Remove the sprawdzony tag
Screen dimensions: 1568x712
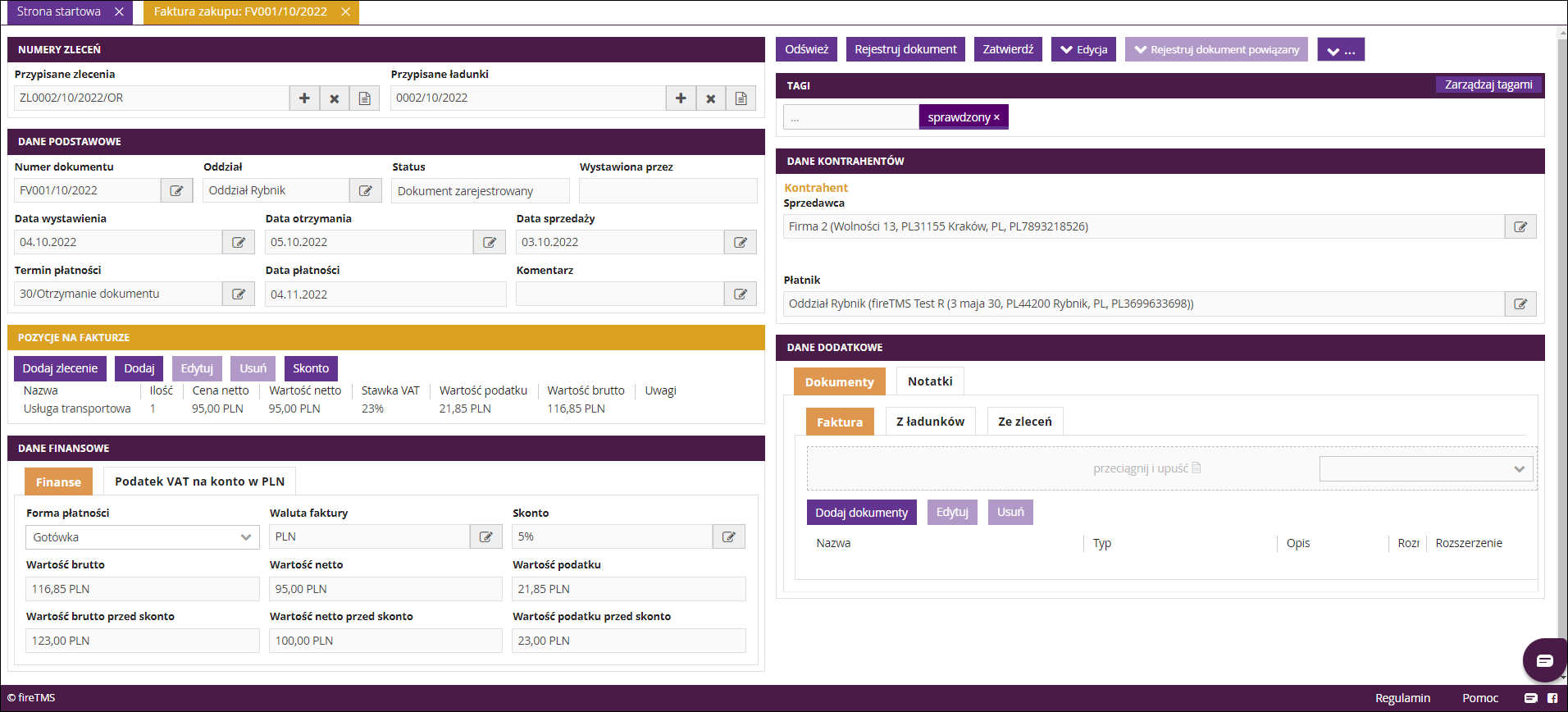(x=996, y=118)
